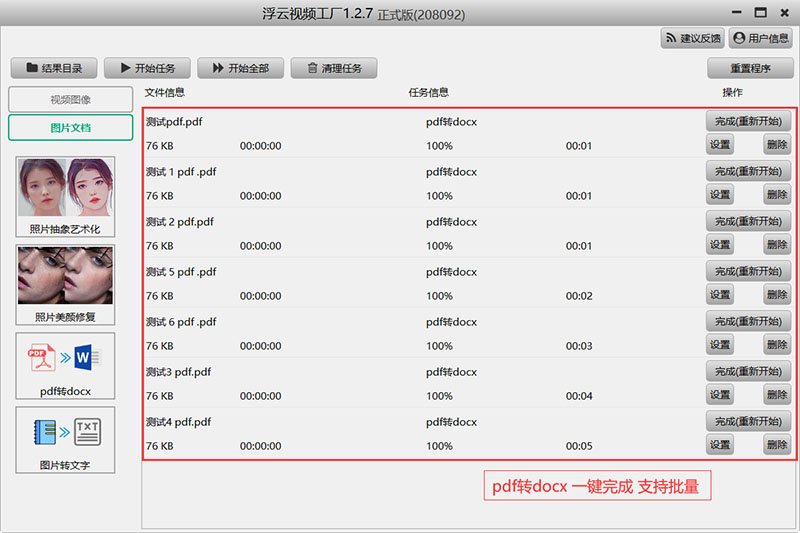Select the pdf转docx conversion tool icon
This screenshot has width=800, height=533.
point(65,366)
